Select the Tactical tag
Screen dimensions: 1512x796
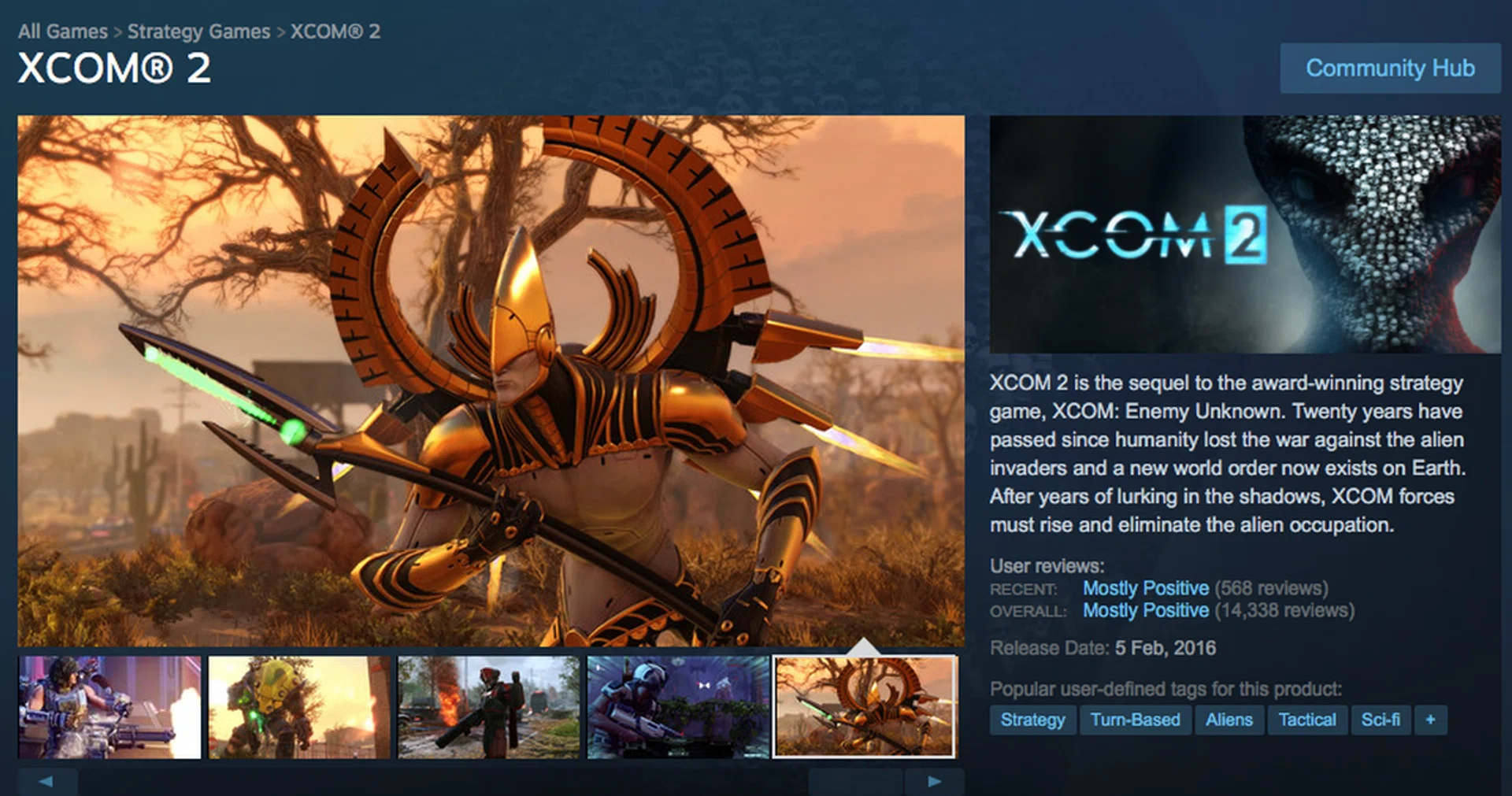tap(1306, 720)
